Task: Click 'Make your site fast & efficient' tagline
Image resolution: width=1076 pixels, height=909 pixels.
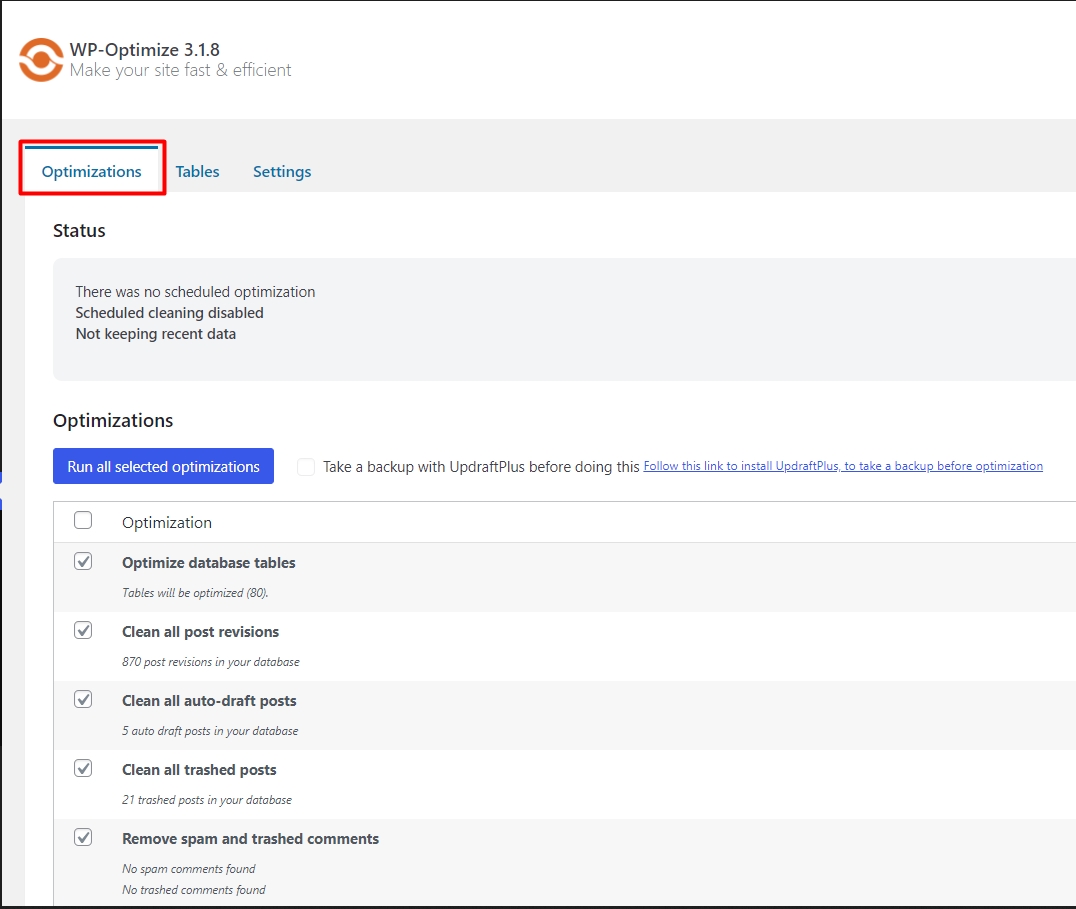Action: (x=180, y=70)
